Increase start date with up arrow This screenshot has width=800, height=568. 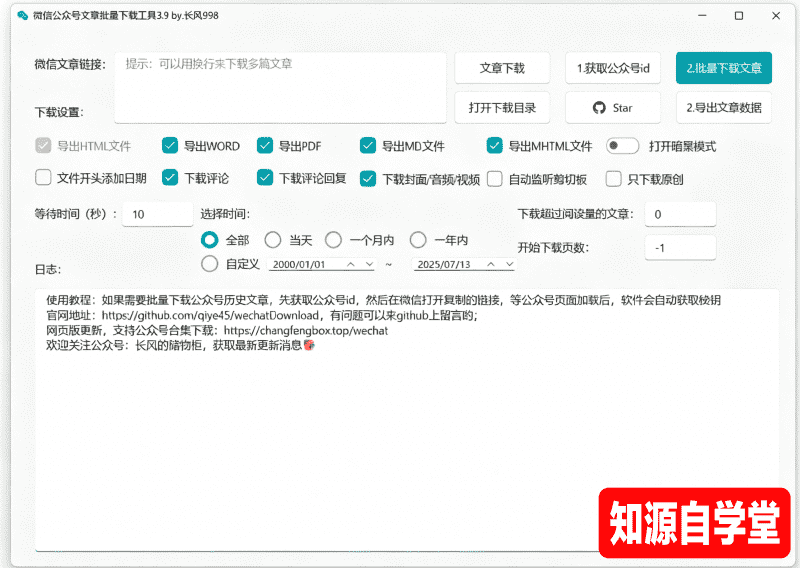[x=351, y=264]
